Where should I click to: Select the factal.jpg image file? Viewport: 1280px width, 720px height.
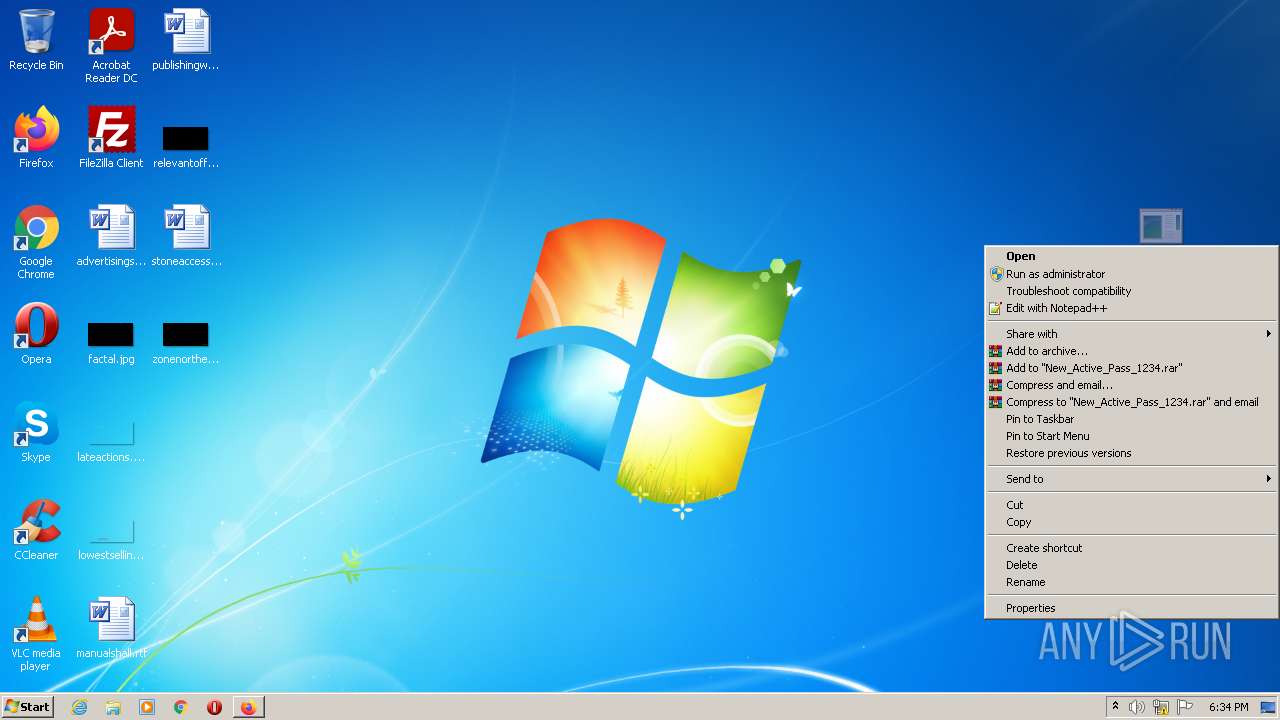(111, 342)
